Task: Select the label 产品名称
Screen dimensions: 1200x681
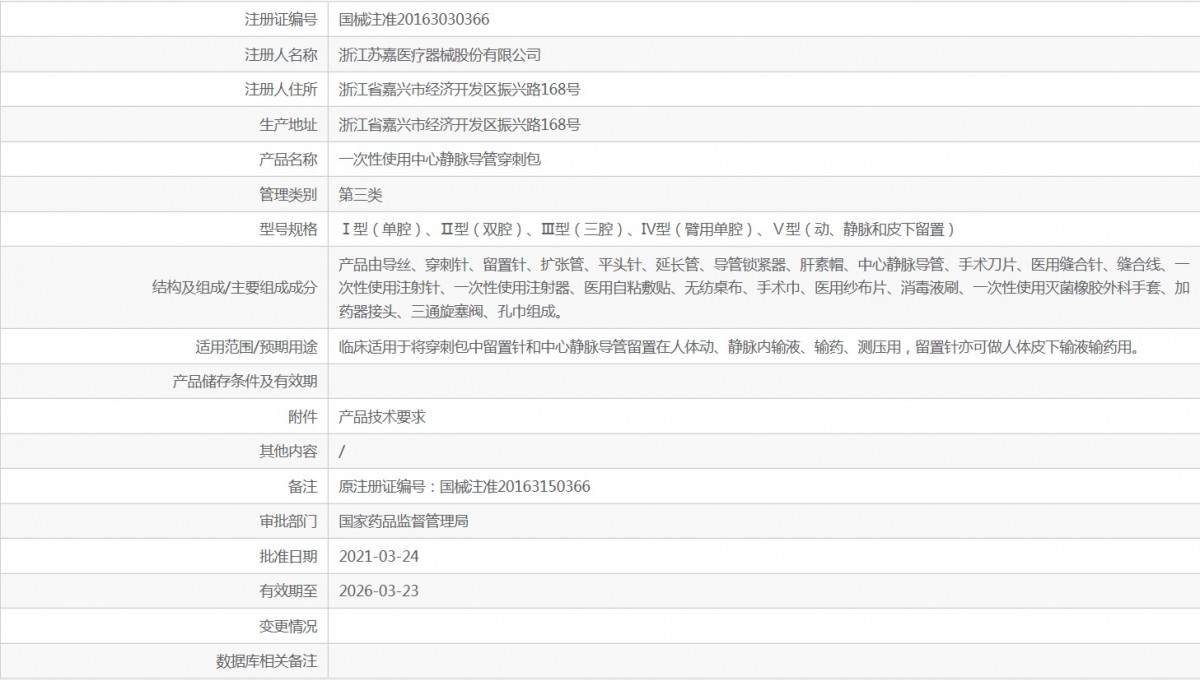Action: (288, 159)
